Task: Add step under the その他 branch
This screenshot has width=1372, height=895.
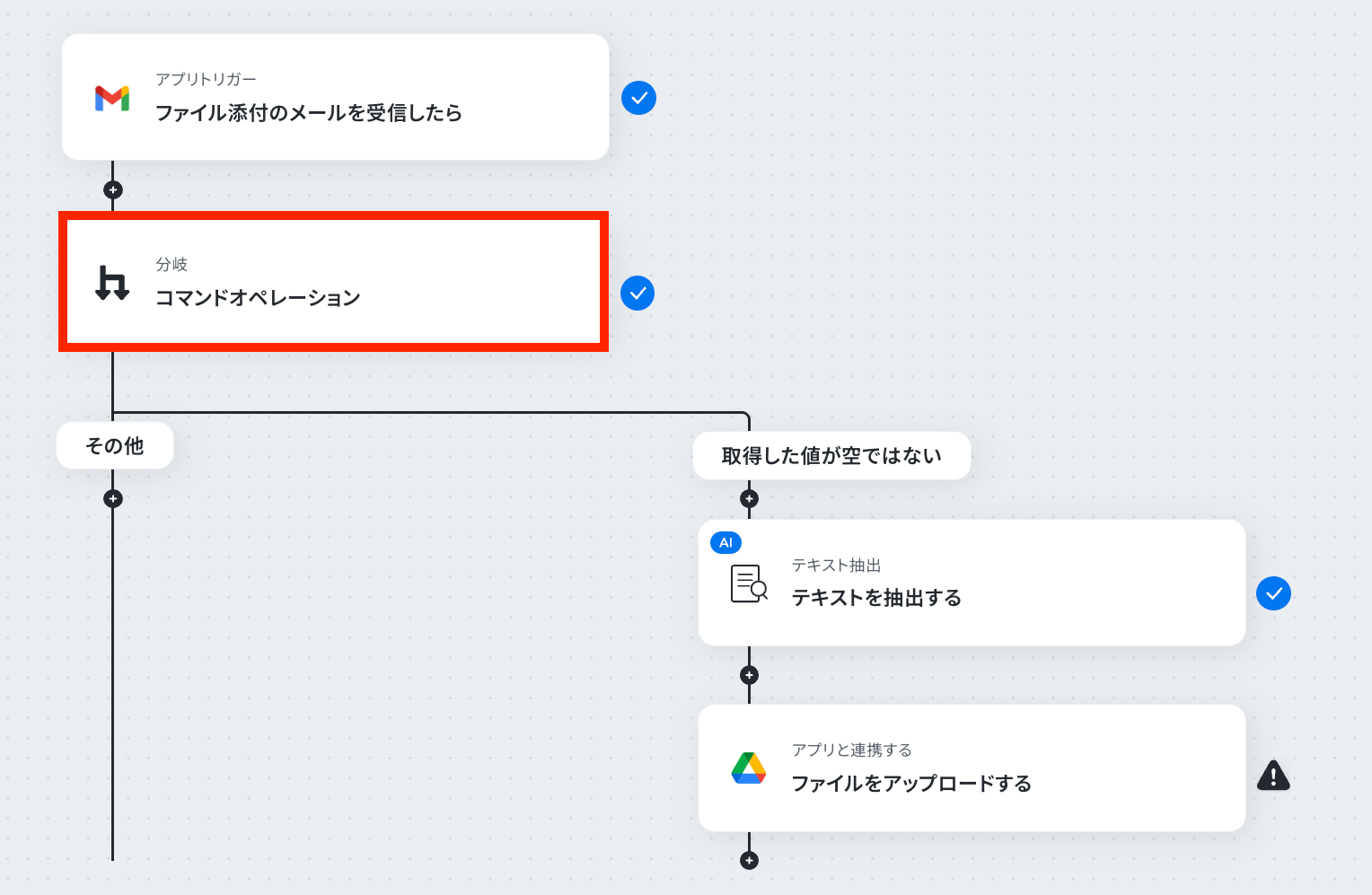Action: click(x=112, y=498)
